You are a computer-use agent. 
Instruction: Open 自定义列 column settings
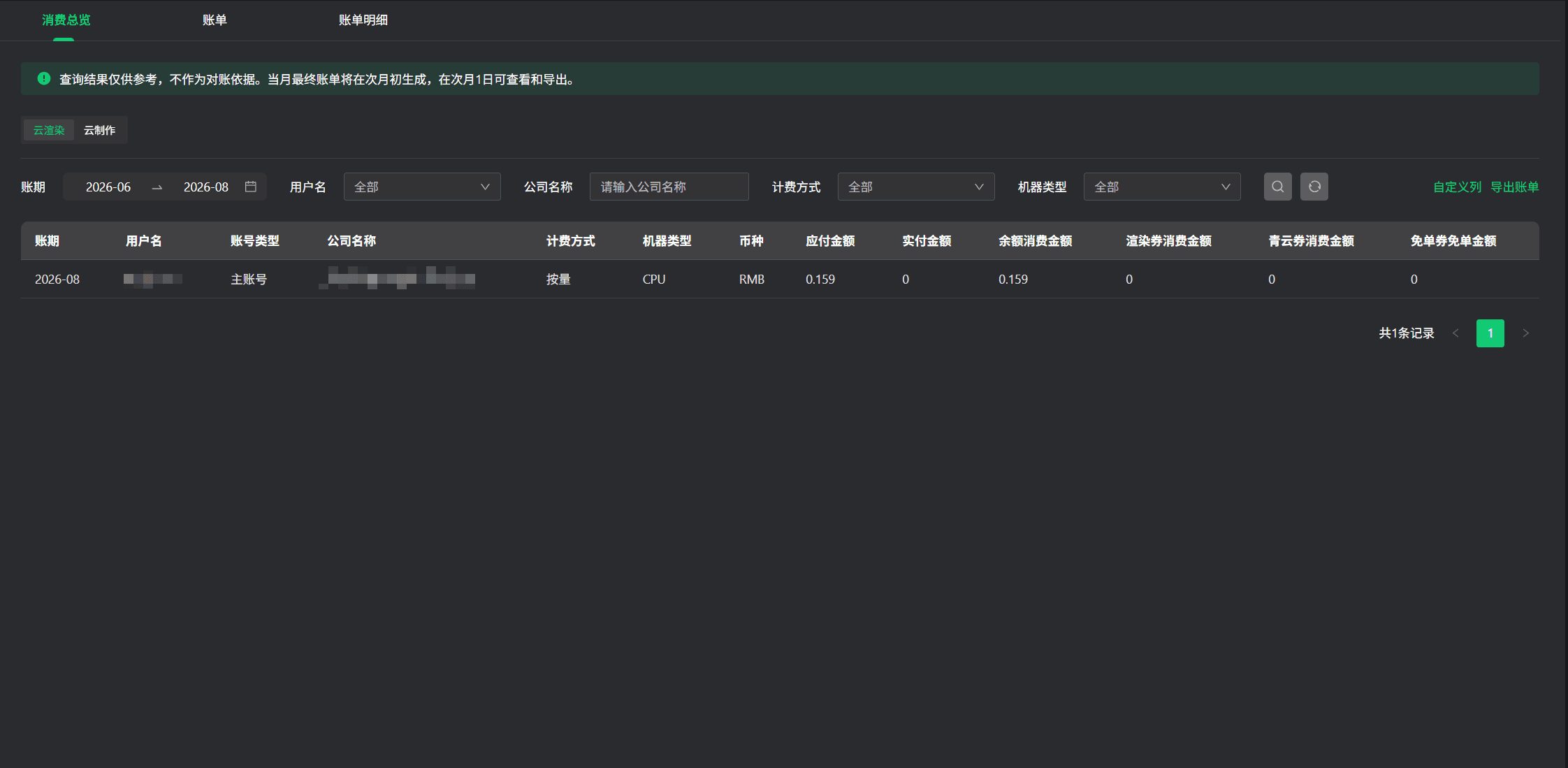(1457, 187)
